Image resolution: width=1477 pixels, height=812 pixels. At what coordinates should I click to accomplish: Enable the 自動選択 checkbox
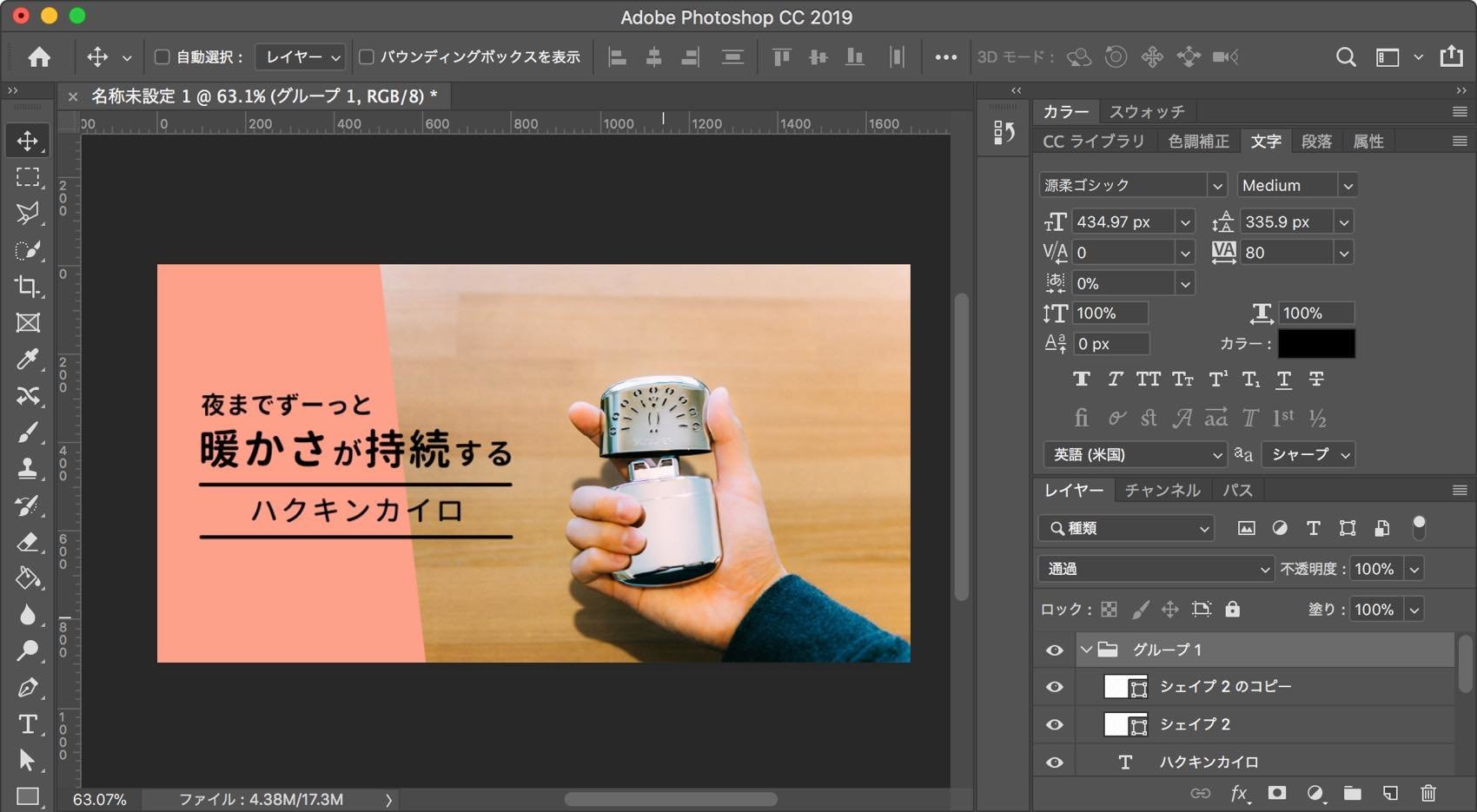pos(162,57)
